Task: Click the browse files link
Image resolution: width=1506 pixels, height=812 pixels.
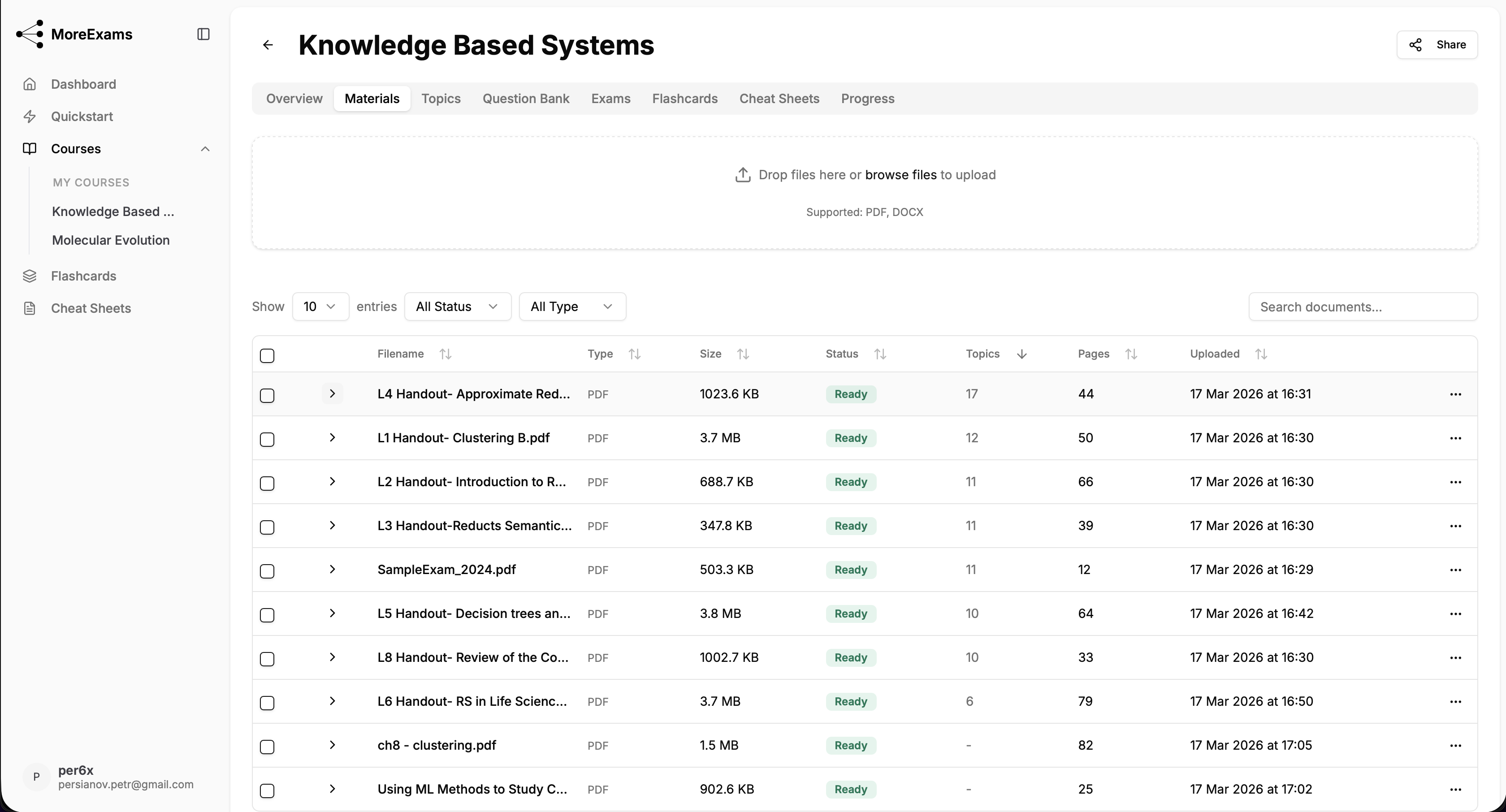Action: pos(900,175)
